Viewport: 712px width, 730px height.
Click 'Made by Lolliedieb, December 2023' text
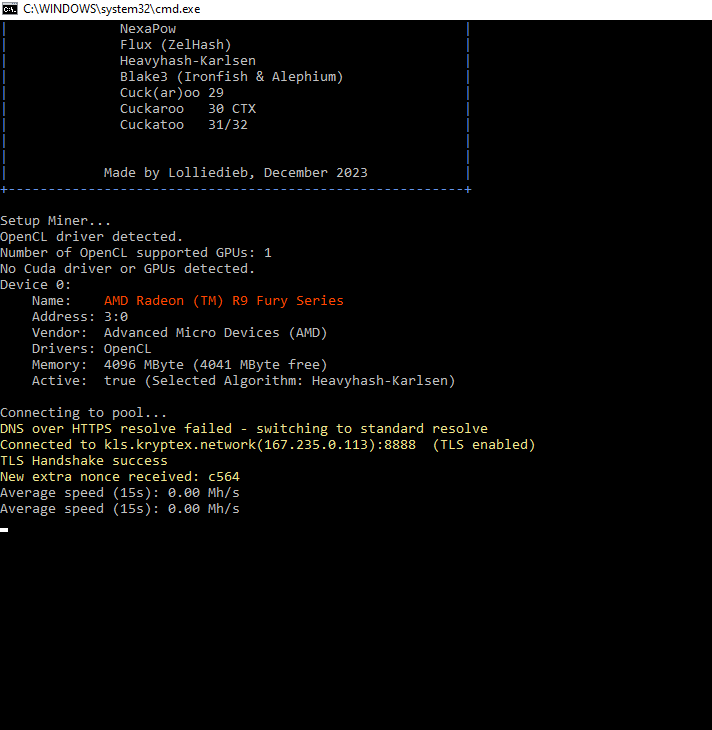pos(236,173)
